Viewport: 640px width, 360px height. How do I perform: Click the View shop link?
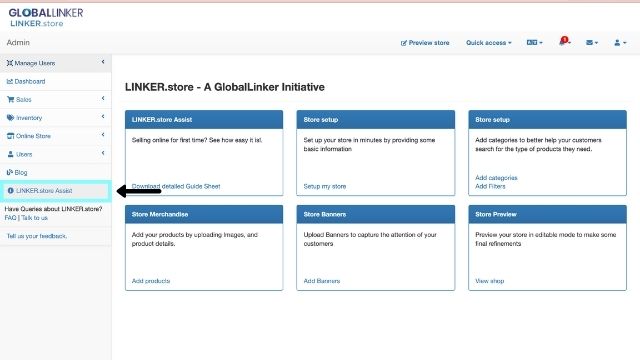pyautogui.click(x=489, y=281)
